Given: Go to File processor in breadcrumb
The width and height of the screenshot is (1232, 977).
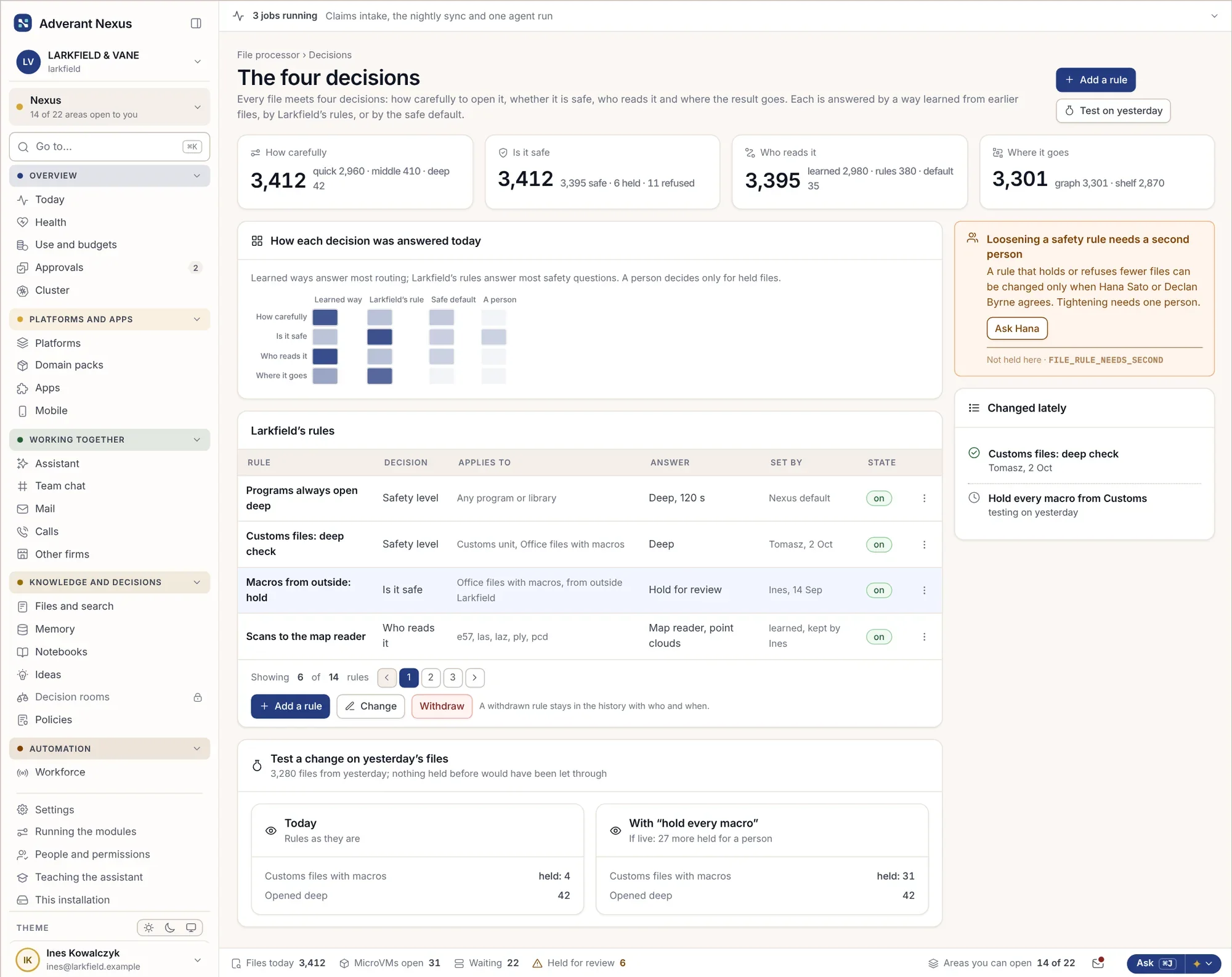Looking at the screenshot, I should coord(268,55).
